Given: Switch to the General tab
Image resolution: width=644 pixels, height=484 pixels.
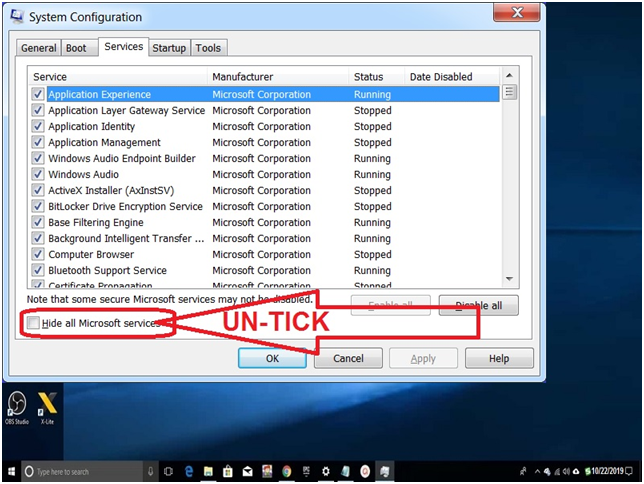Looking at the screenshot, I should coord(39,48).
